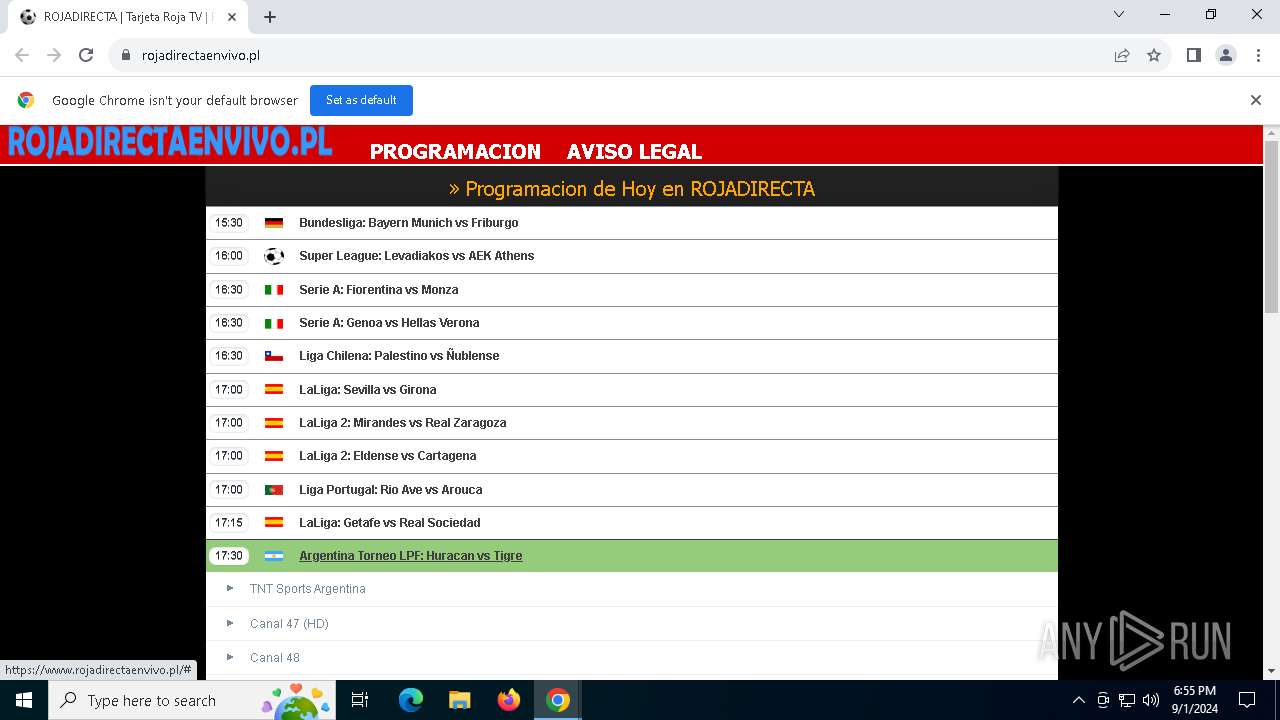Collapse Argentina Torneo LPF: Huracan vs Tigre
Viewport: 1280px width, 720px height.
coord(410,556)
